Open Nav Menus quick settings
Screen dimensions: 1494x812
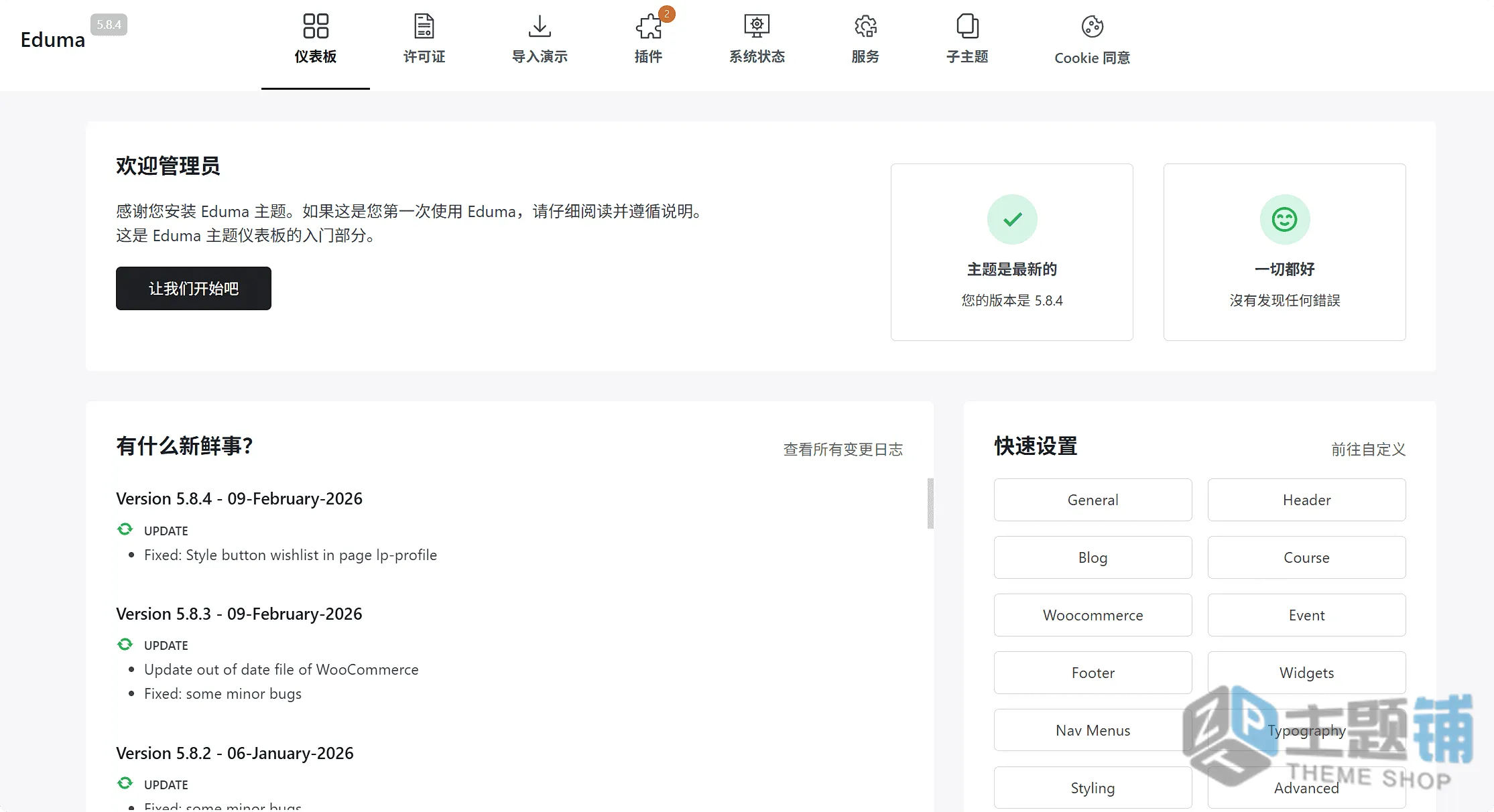pyautogui.click(x=1093, y=730)
